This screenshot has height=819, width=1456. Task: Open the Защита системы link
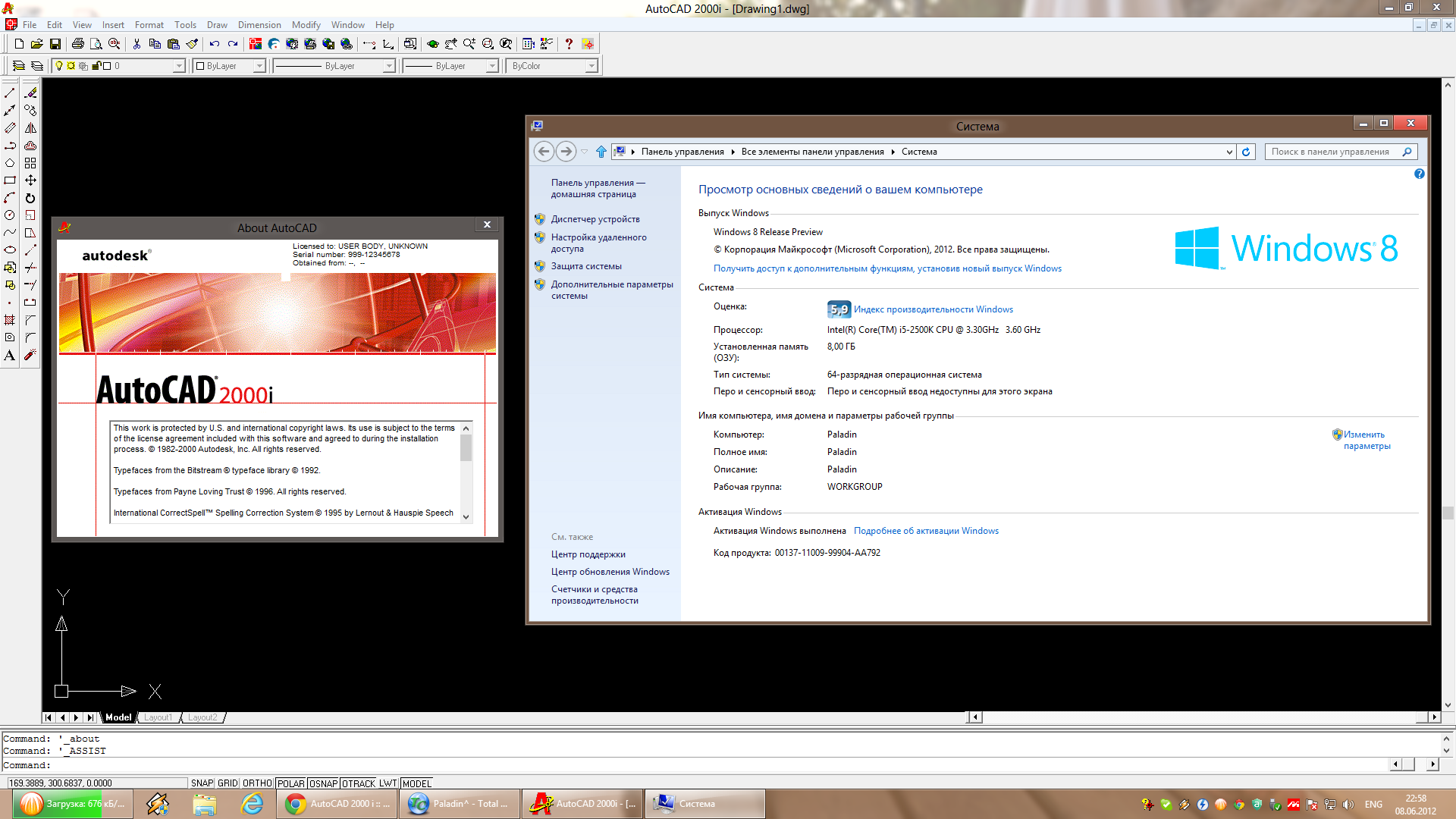(x=586, y=266)
